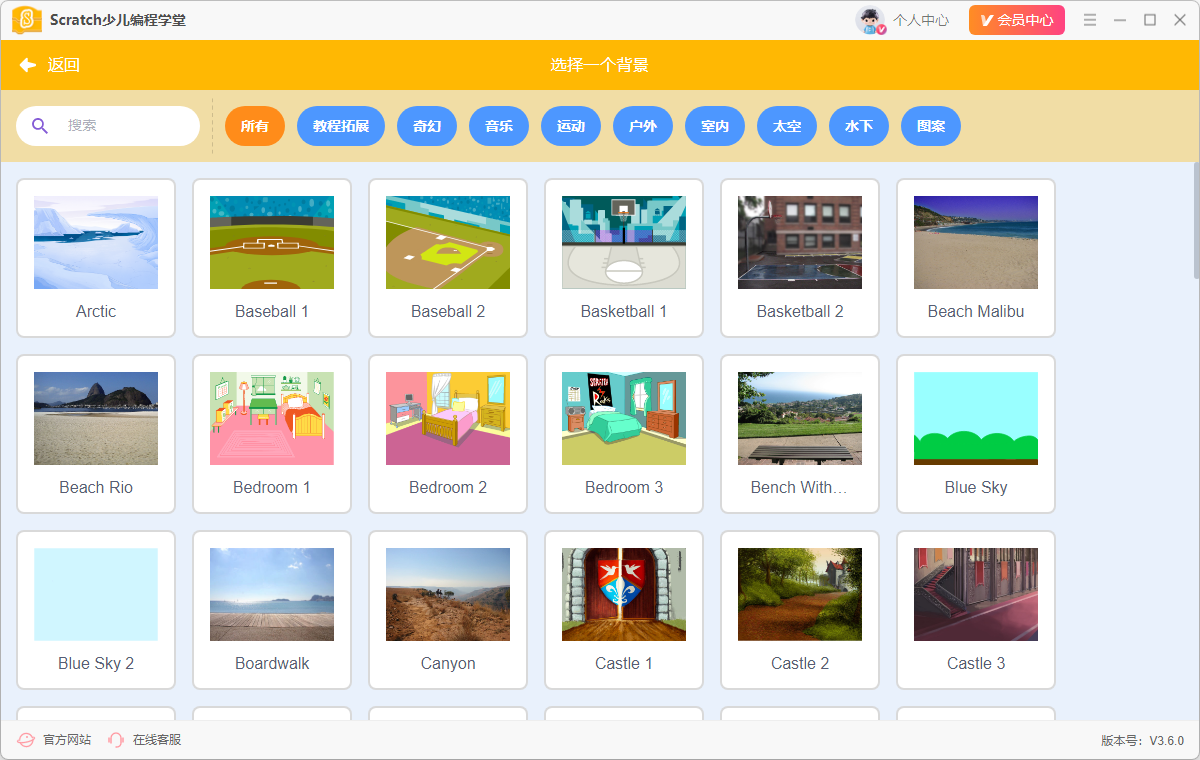The height and width of the screenshot is (760, 1200).
Task: Choose the Blue Sky 2 backdrop
Action: tap(96, 610)
